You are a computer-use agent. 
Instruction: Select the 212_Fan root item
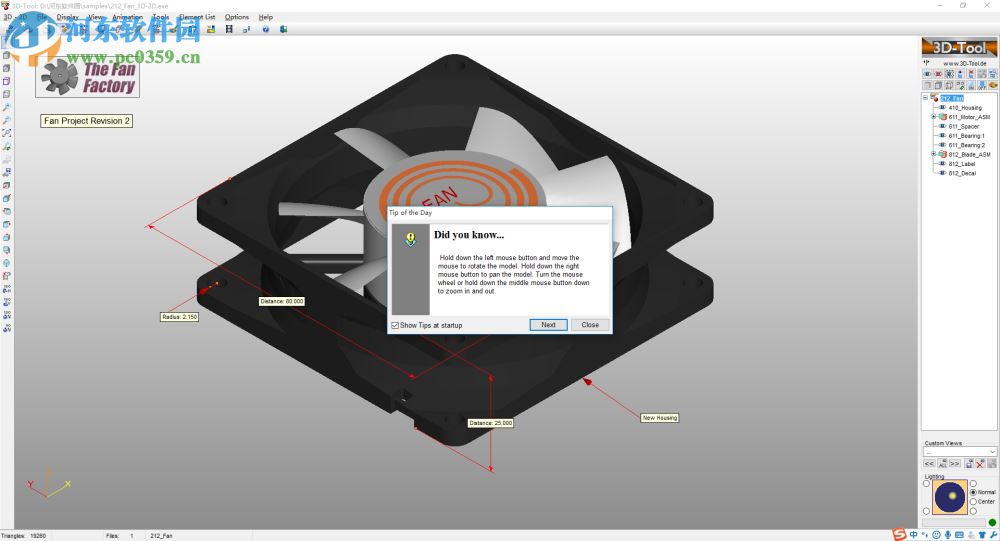(952, 98)
